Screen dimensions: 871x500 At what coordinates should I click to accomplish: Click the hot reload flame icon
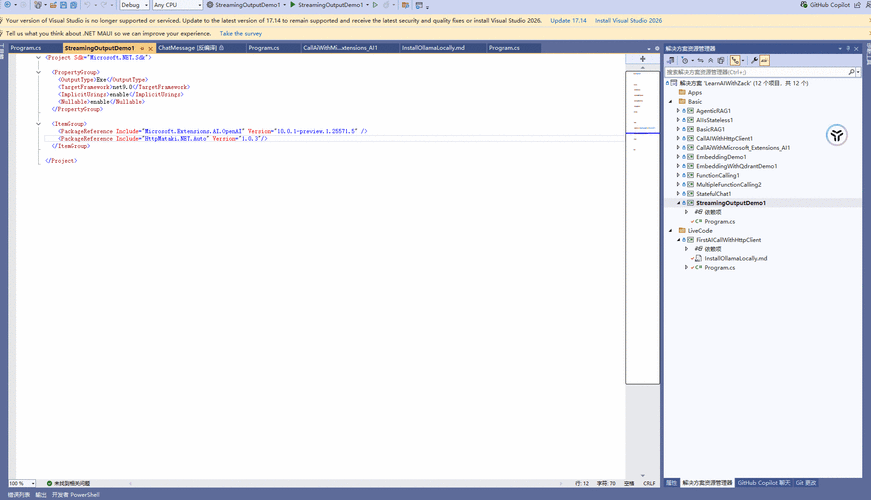click(386, 4)
